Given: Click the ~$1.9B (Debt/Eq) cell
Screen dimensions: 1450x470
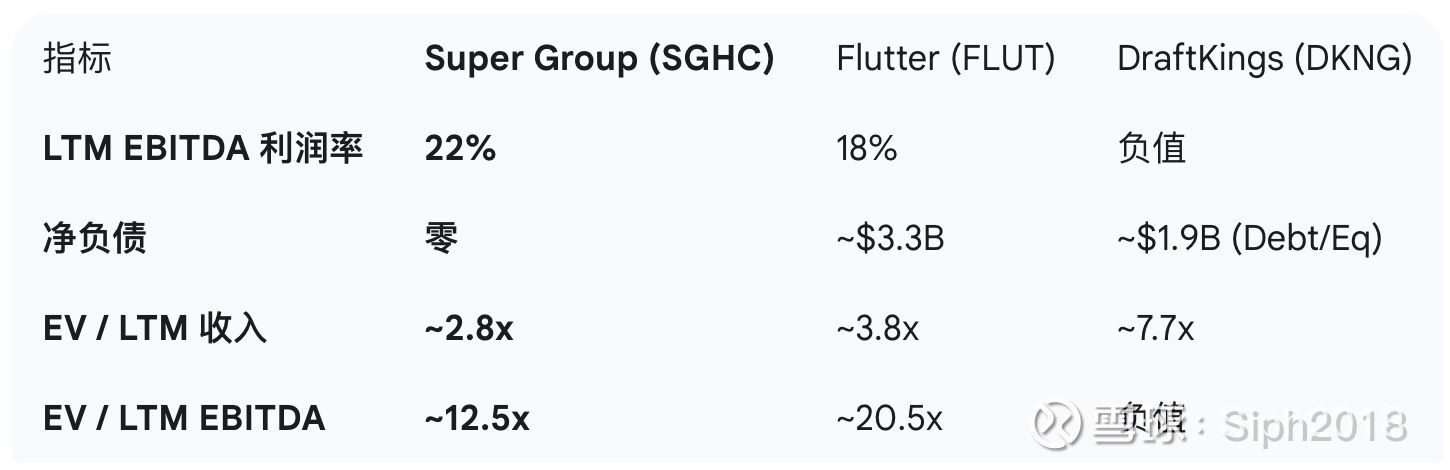Looking at the screenshot, I should pos(1249,239).
